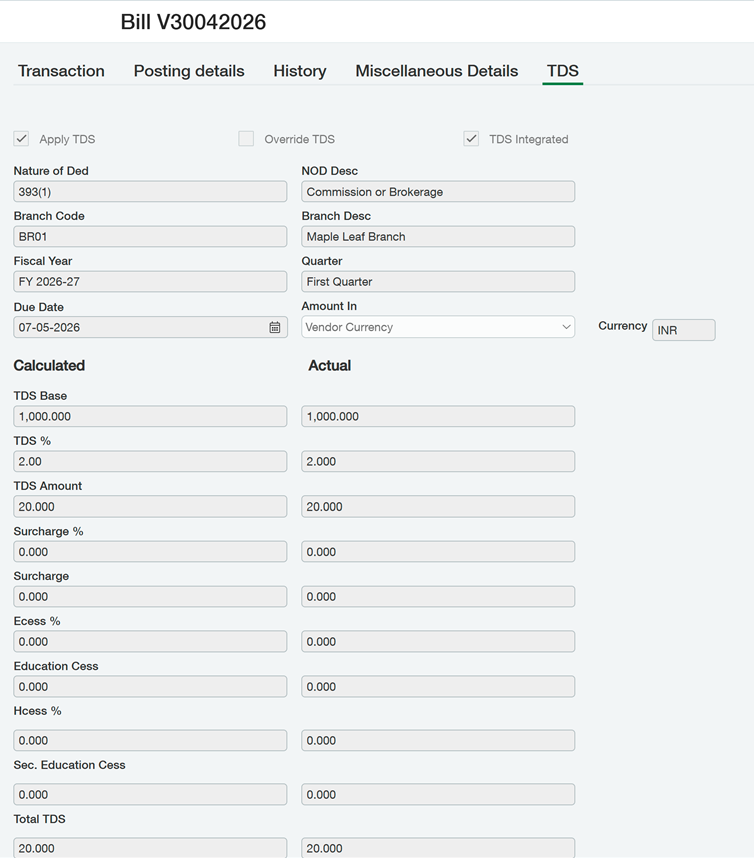Click the Actual TDS Base field
This screenshot has width=754, height=858.
pyautogui.click(x=438, y=416)
